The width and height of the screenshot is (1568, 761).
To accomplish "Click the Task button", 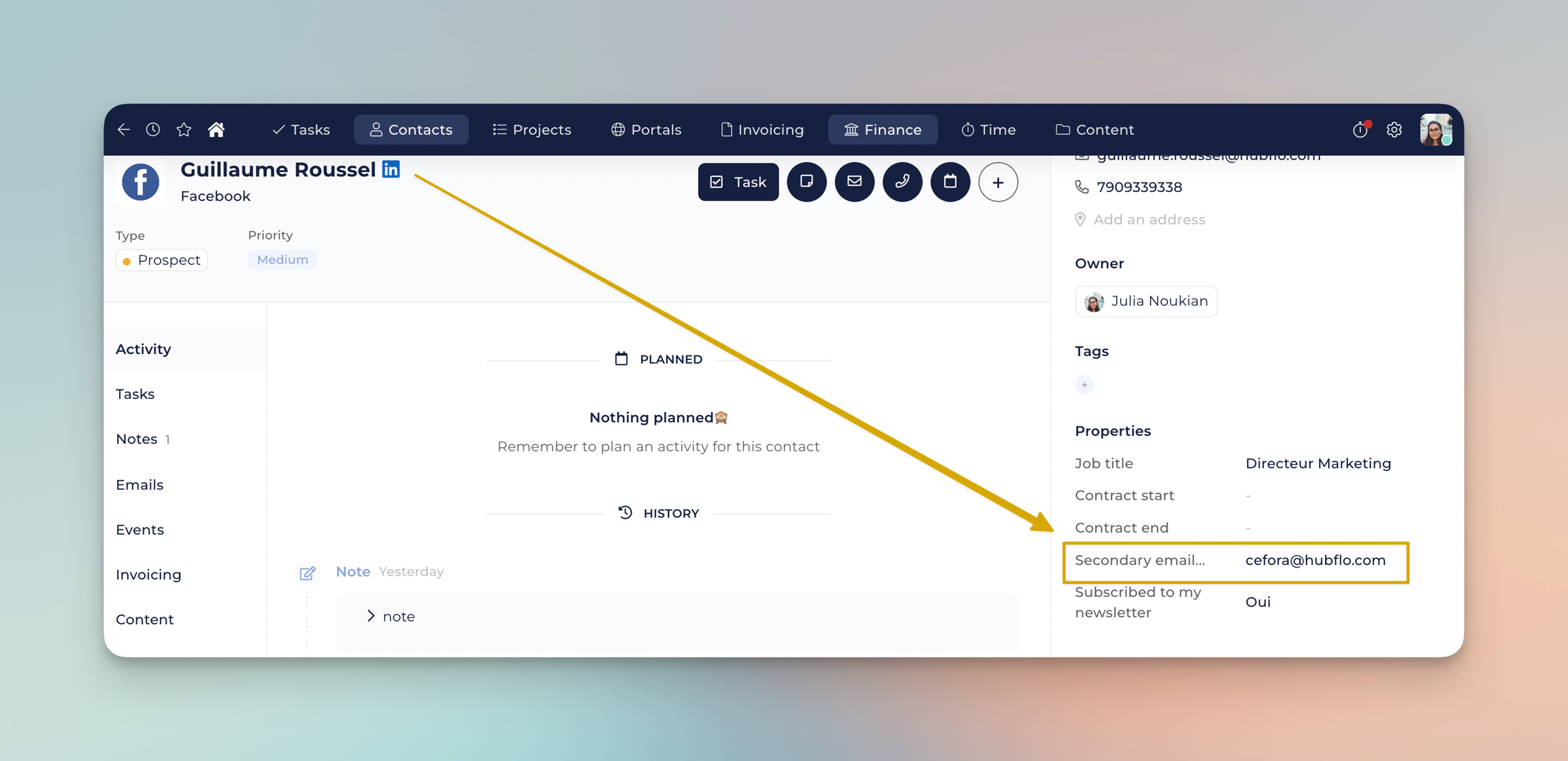I will (x=738, y=182).
